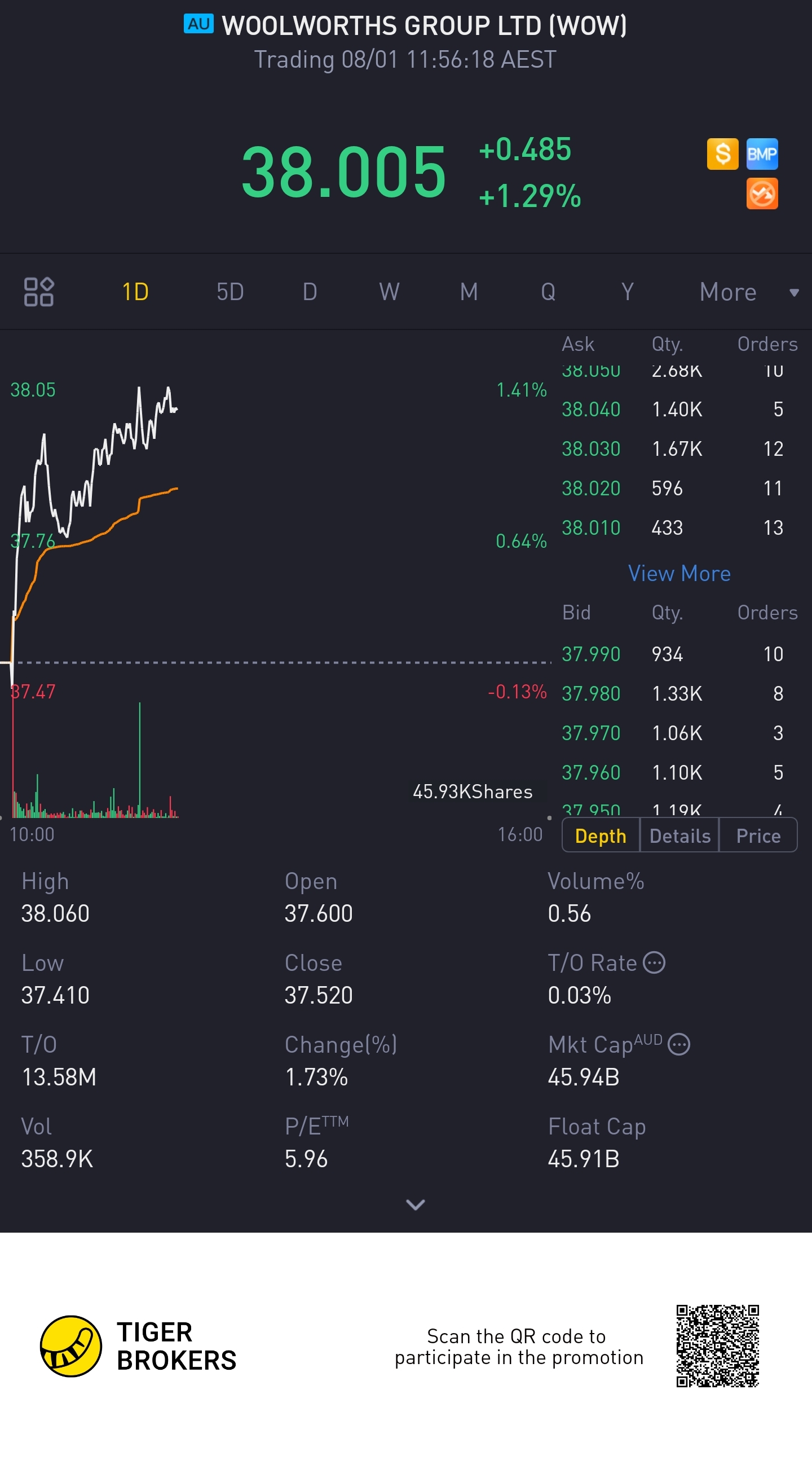Tap the Mkt Cap value 45.94B
812x1460 pixels.
pos(584,1077)
